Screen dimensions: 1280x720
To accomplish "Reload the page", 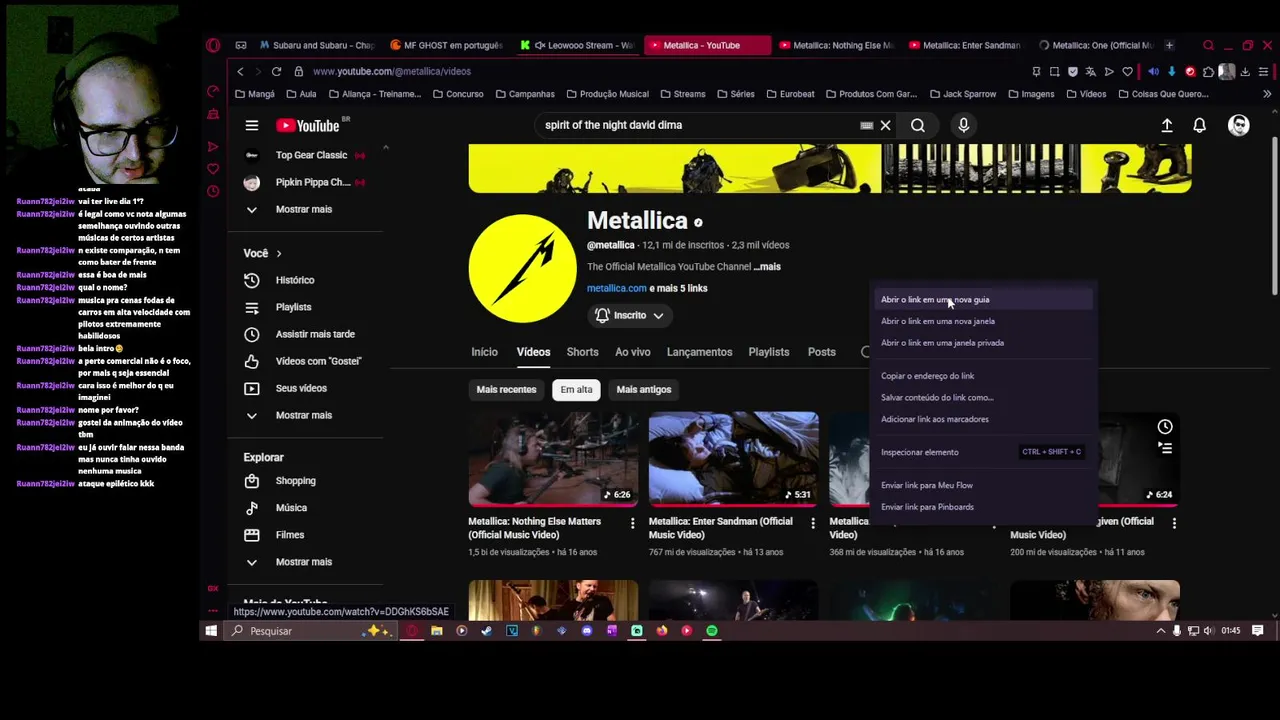I will [276, 71].
